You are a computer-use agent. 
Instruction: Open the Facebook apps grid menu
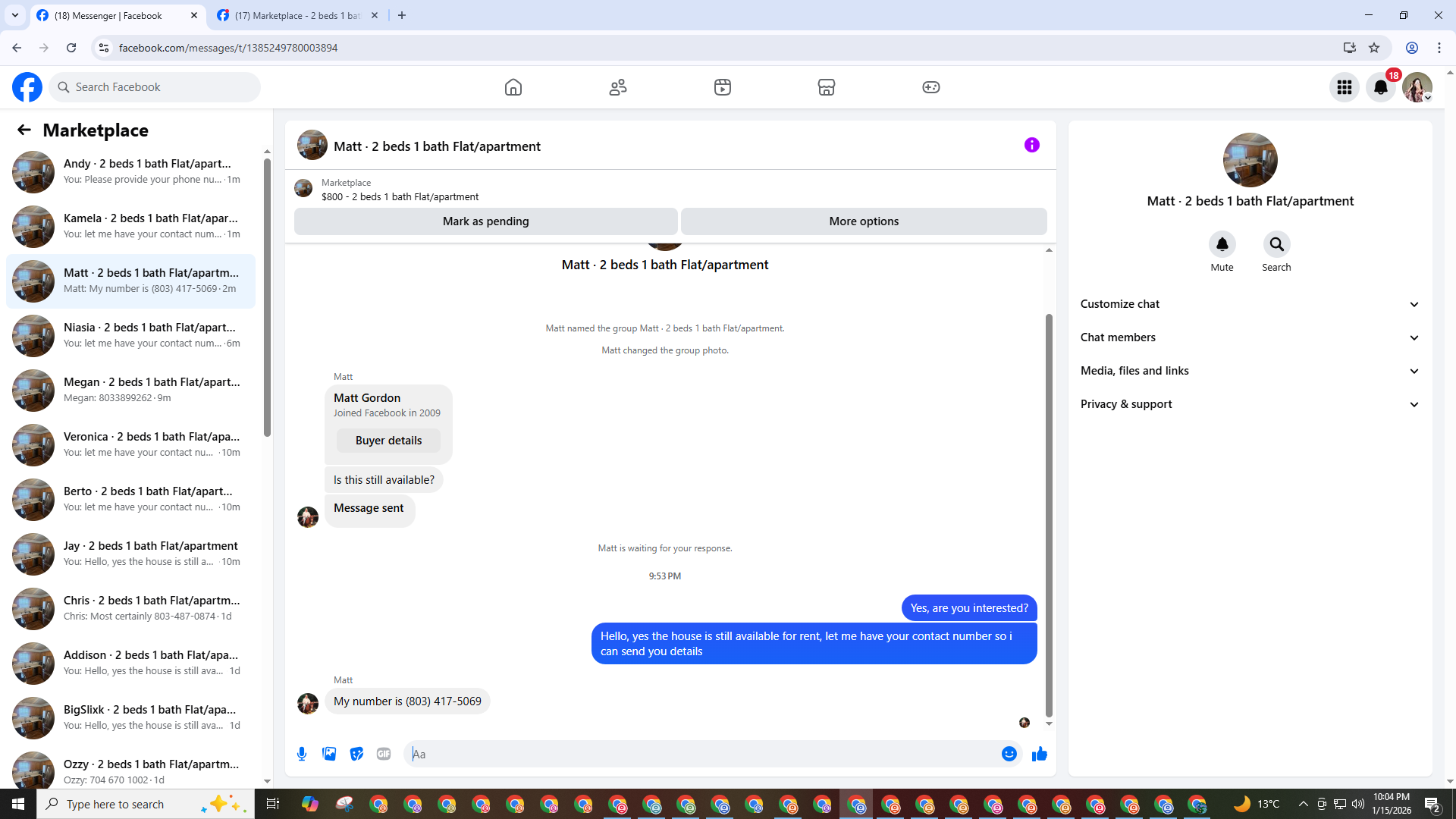pyautogui.click(x=1345, y=87)
